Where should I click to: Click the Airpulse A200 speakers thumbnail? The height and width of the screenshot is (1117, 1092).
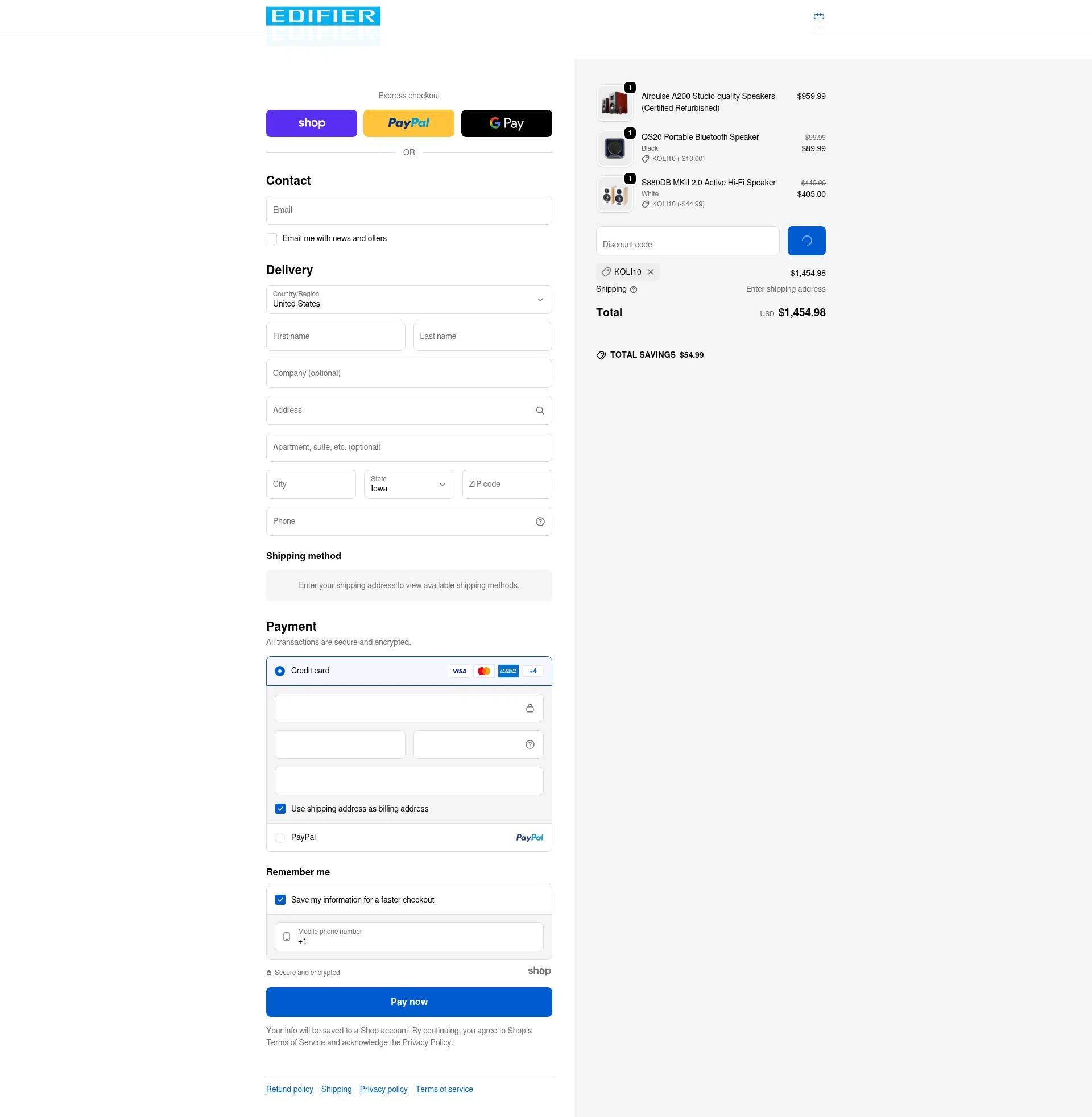coord(614,103)
